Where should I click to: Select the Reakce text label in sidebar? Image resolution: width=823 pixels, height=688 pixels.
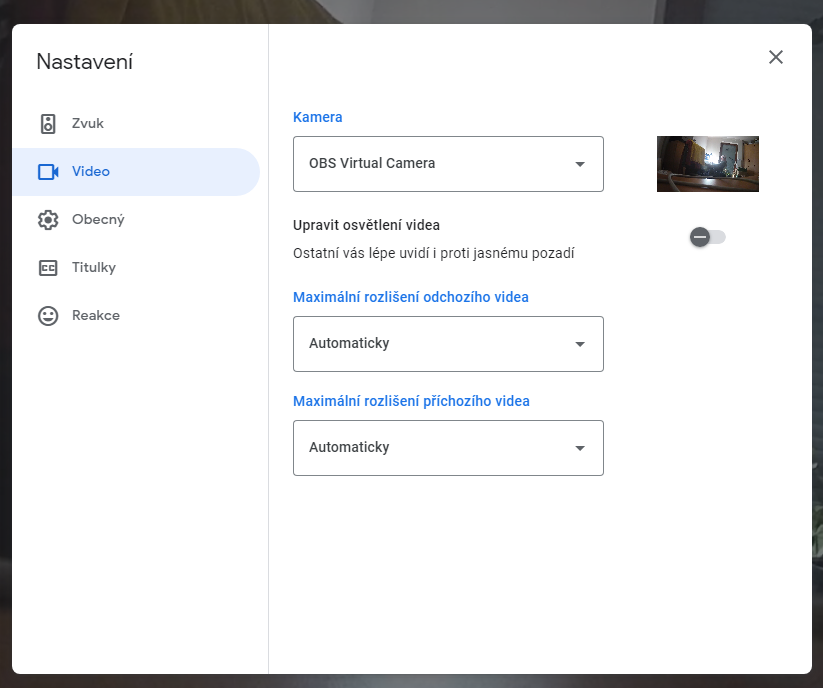pyautogui.click(x=96, y=316)
